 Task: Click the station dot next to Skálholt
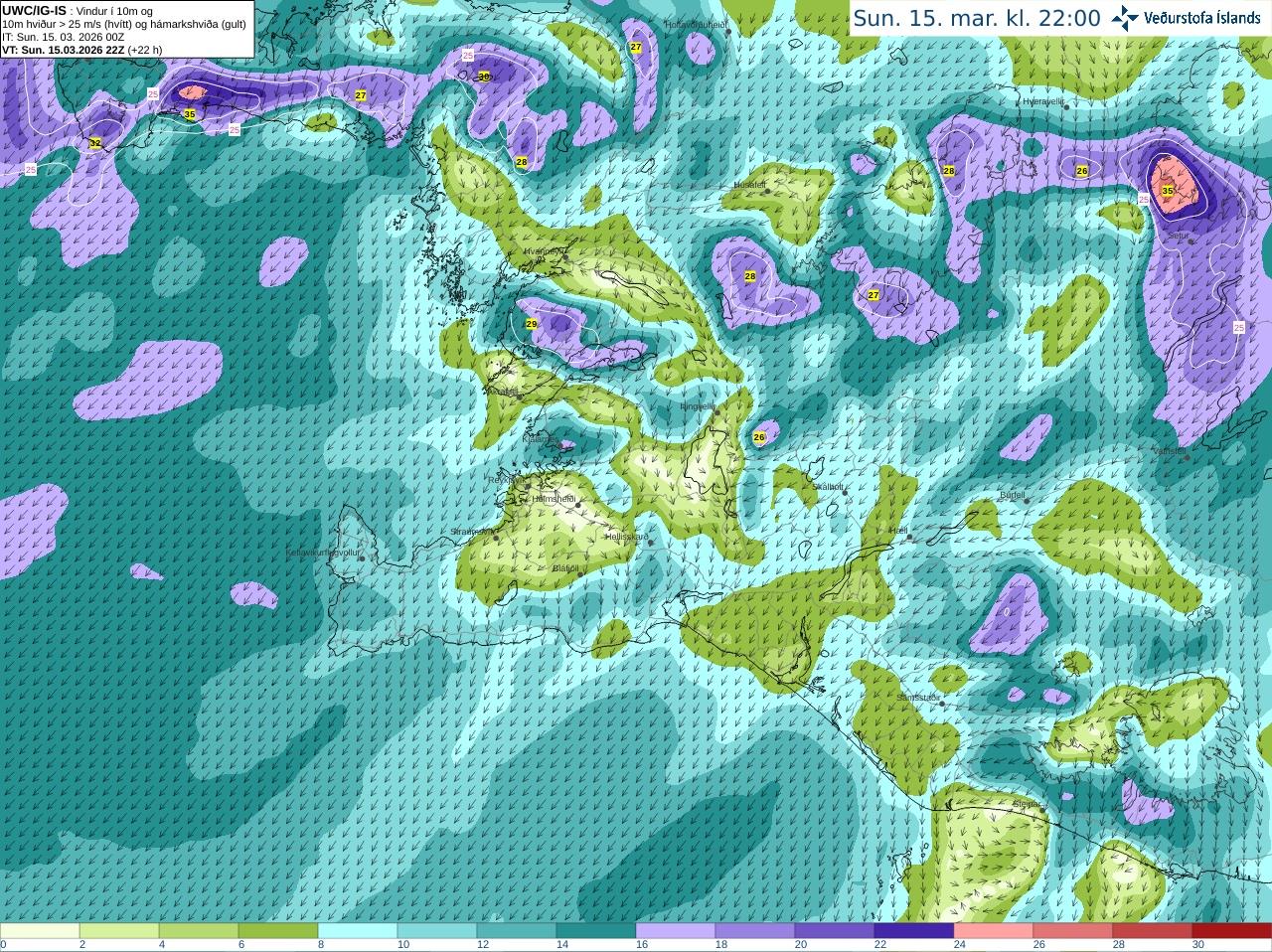point(846,494)
